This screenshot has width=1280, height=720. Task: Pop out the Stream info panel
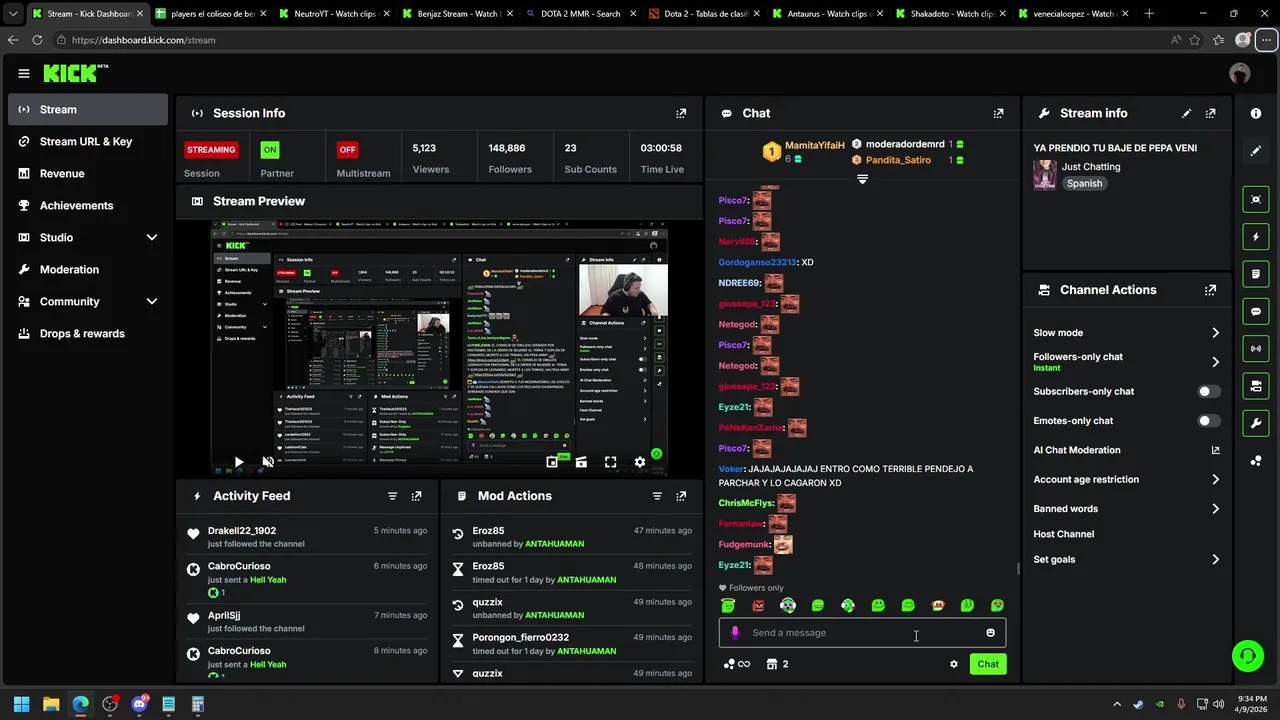1210,113
